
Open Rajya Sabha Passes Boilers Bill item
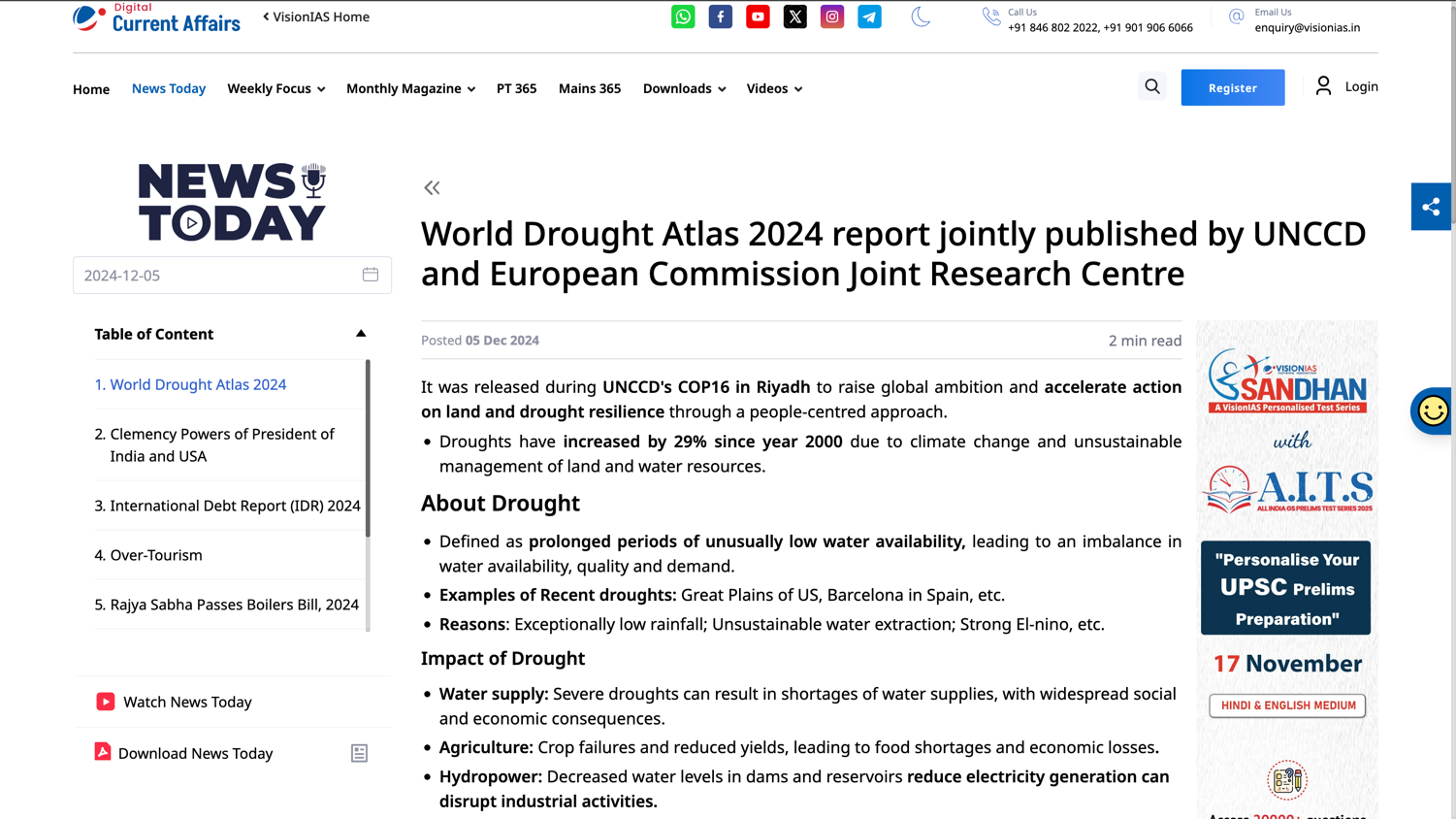[227, 605]
